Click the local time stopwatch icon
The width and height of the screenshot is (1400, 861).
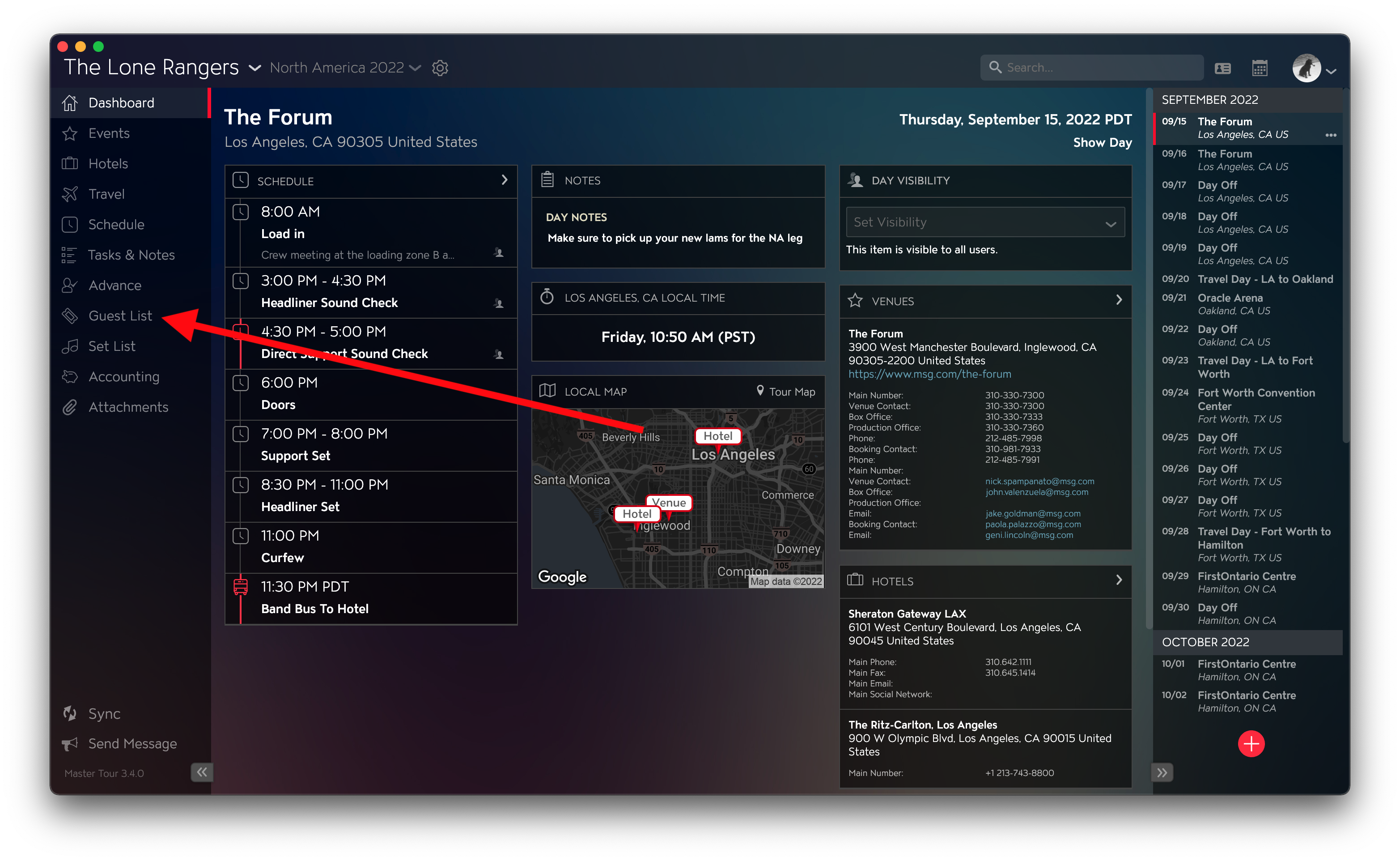click(x=547, y=297)
